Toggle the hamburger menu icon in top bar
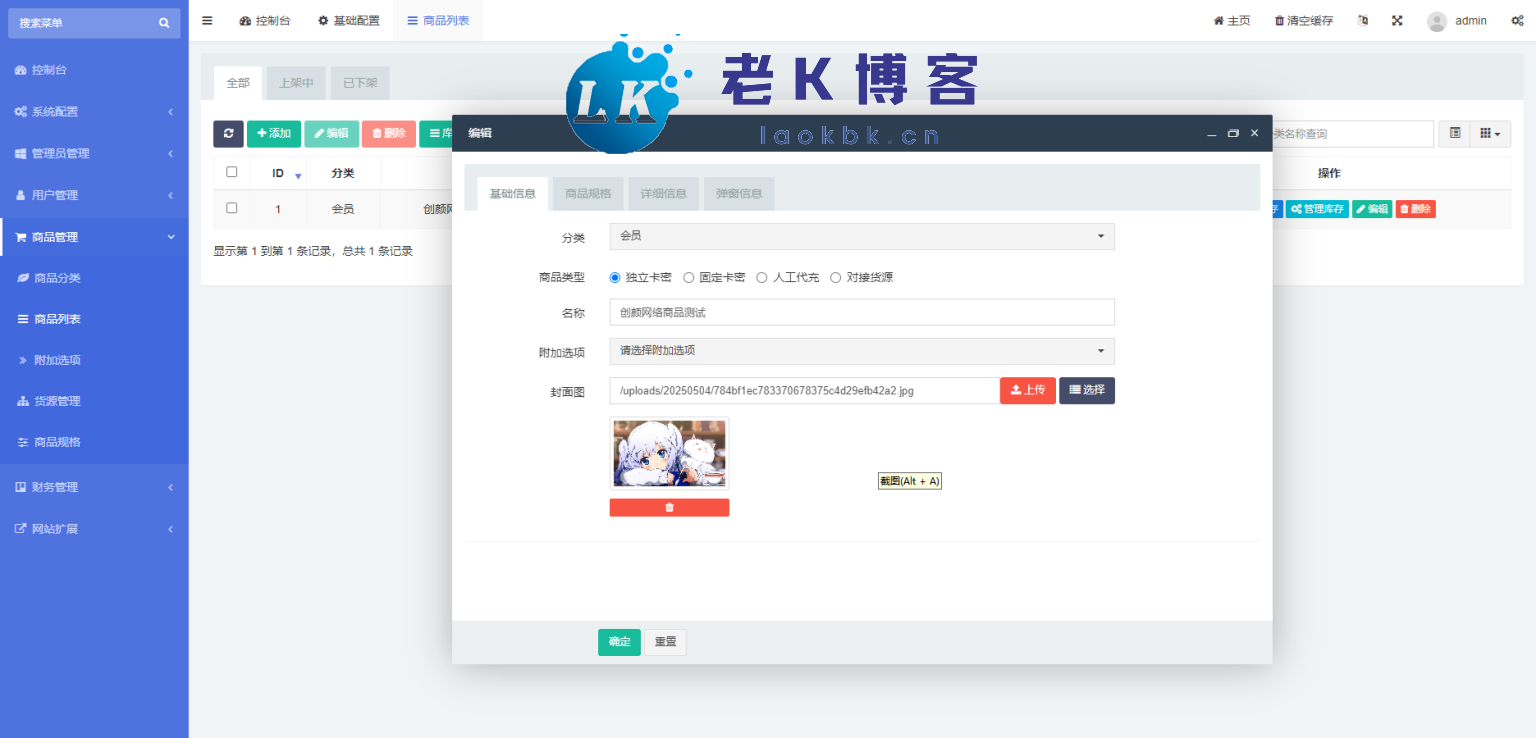The height and width of the screenshot is (738, 1536). coord(207,21)
